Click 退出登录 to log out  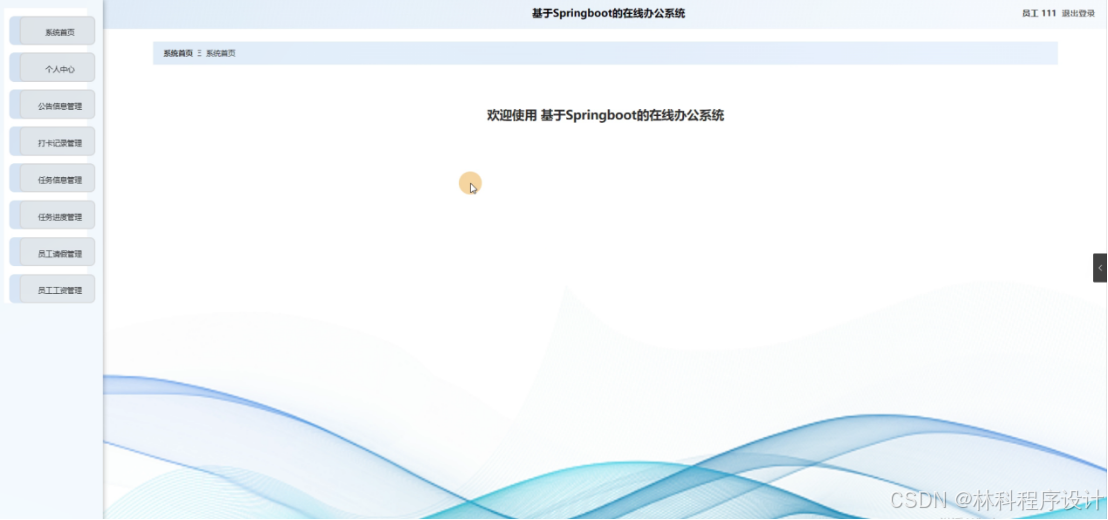(1078, 13)
